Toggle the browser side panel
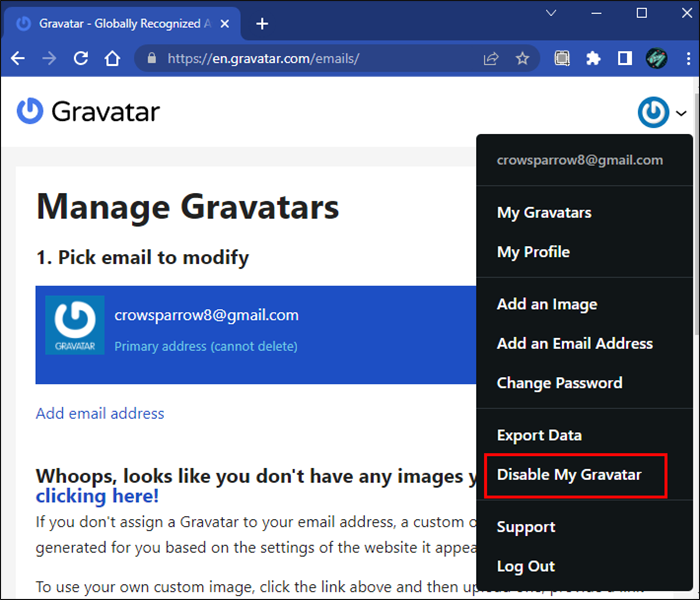This screenshot has width=700, height=600. tap(625, 58)
